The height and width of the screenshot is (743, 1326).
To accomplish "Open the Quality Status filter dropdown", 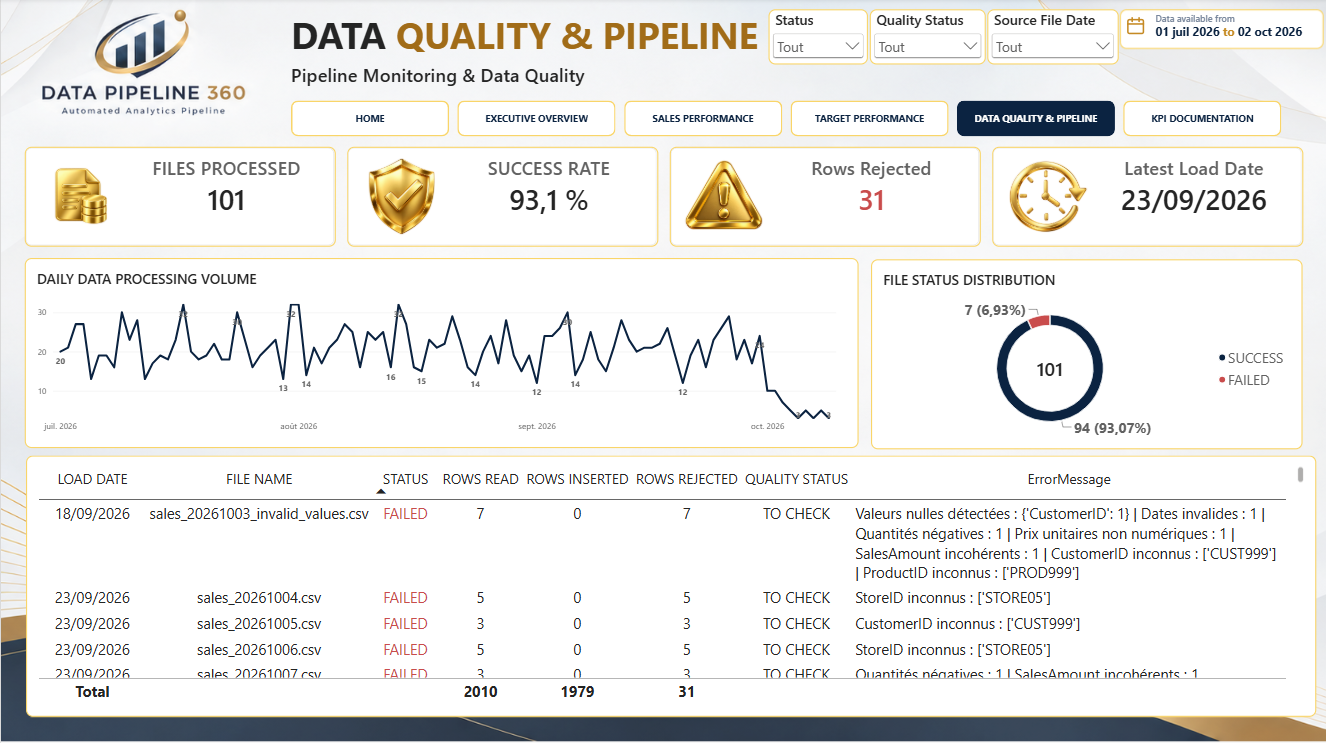I will [928, 47].
